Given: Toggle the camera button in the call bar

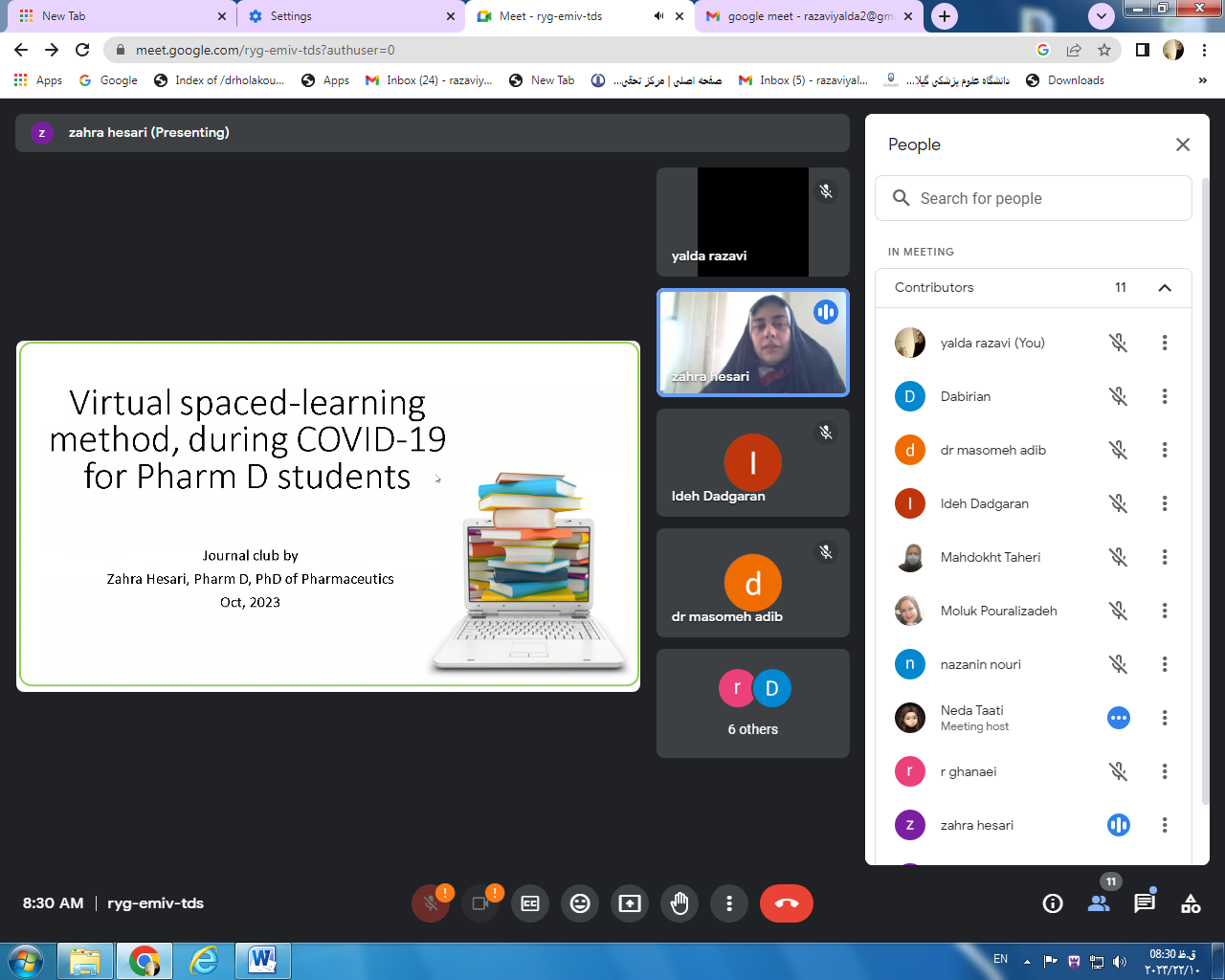Looking at the screenshot, I should (x=480, y=903).
